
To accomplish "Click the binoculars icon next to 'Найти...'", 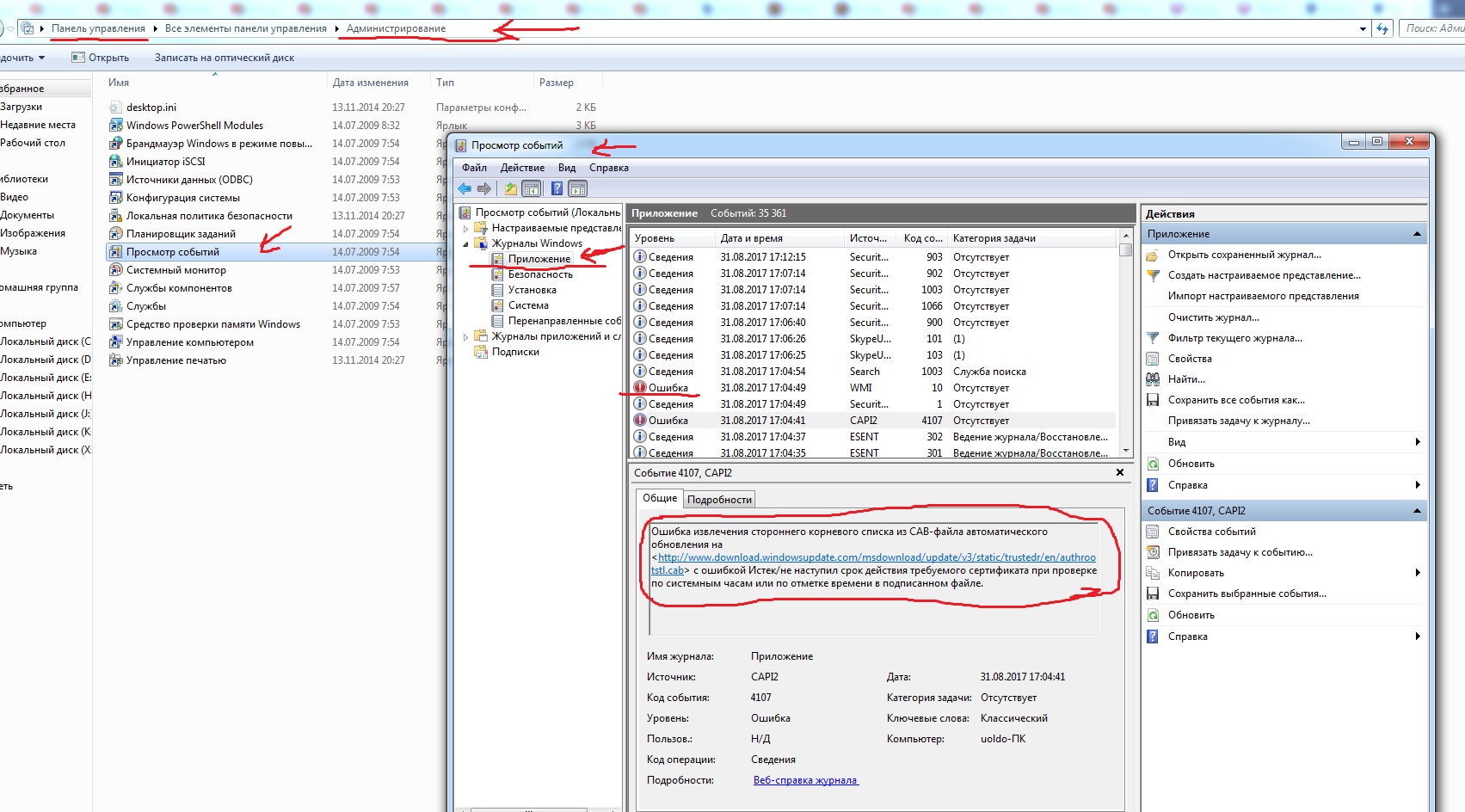I will pos(1154,379).
